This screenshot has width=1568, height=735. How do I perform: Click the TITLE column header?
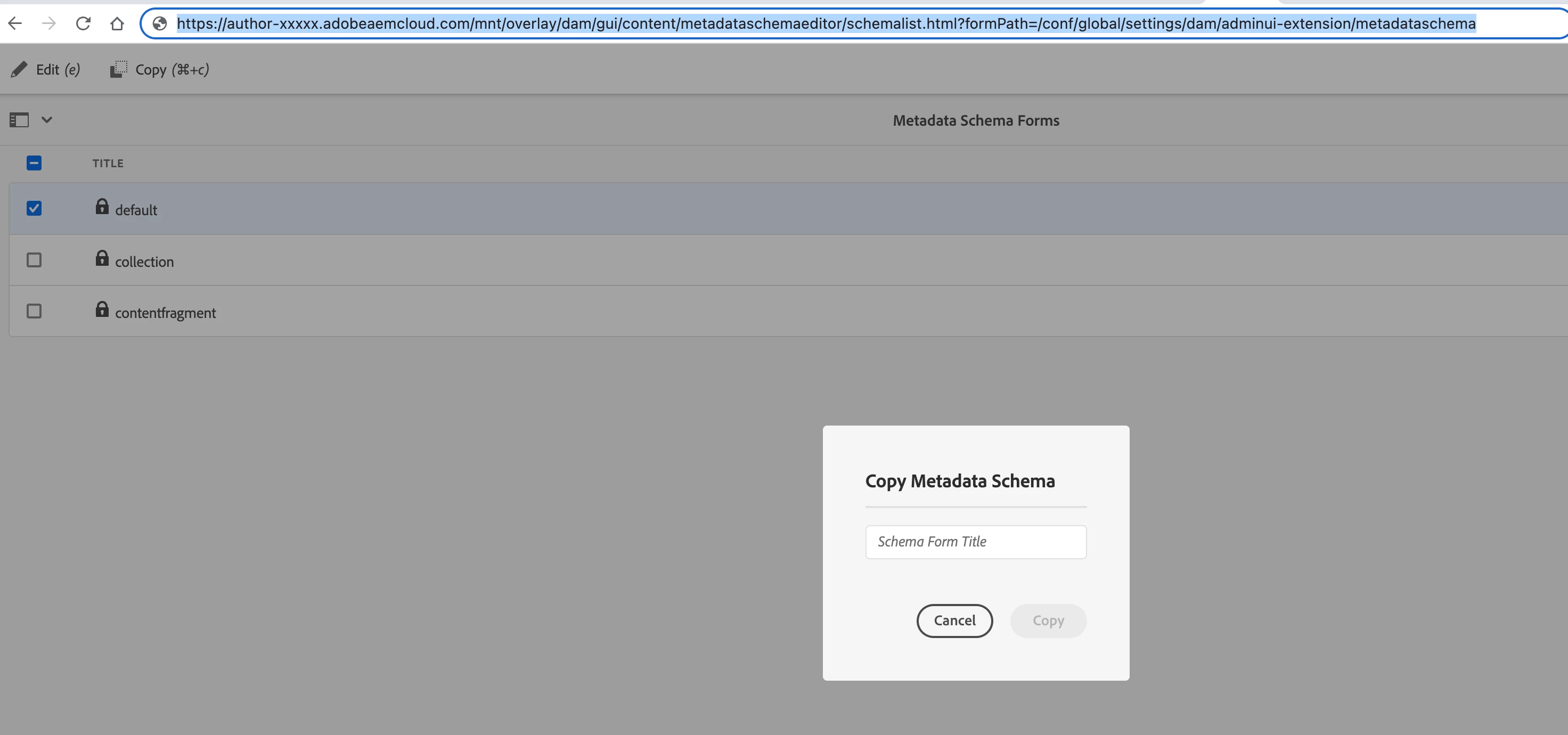point(108,164)
